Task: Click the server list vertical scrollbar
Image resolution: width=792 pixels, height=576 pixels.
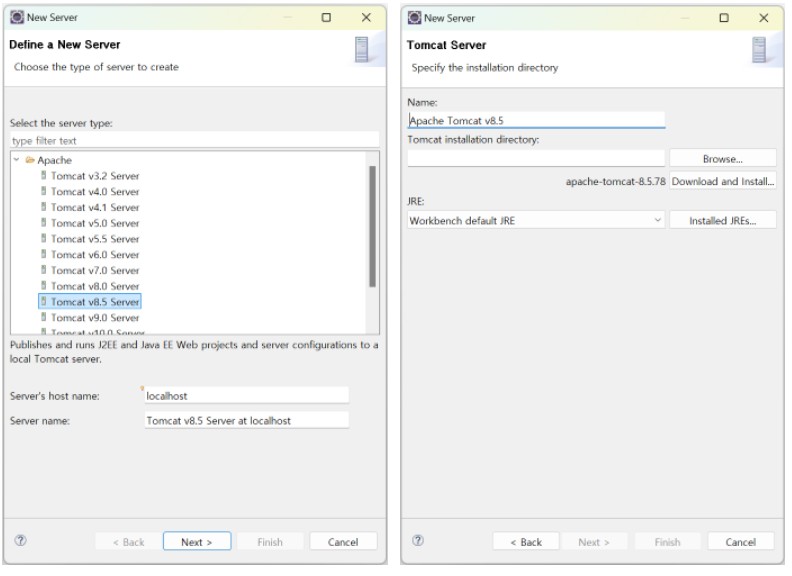Action: click(372, 226)
